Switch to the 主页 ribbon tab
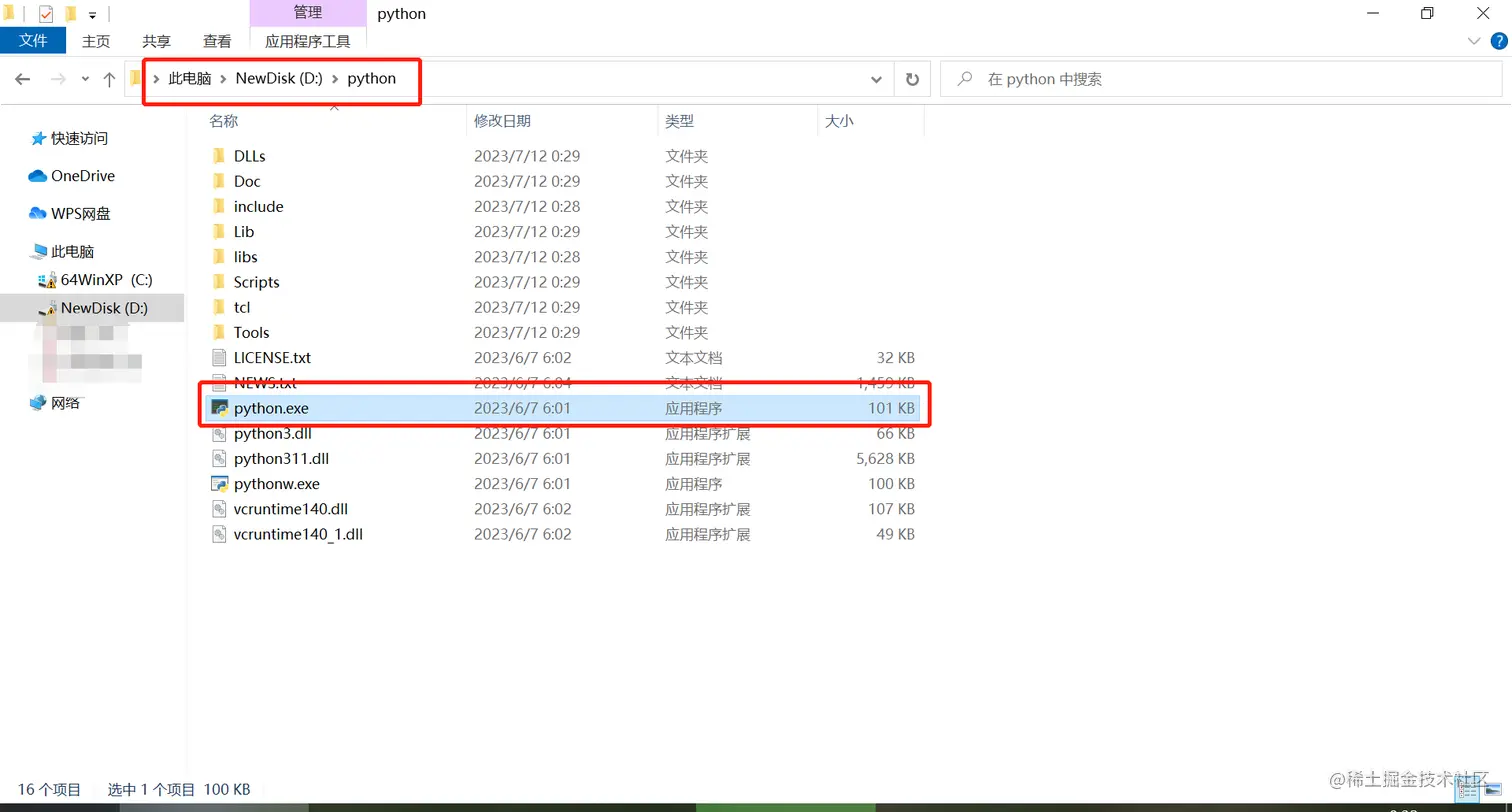This screenshot has height=812, width=1512. tap(96, 41)
